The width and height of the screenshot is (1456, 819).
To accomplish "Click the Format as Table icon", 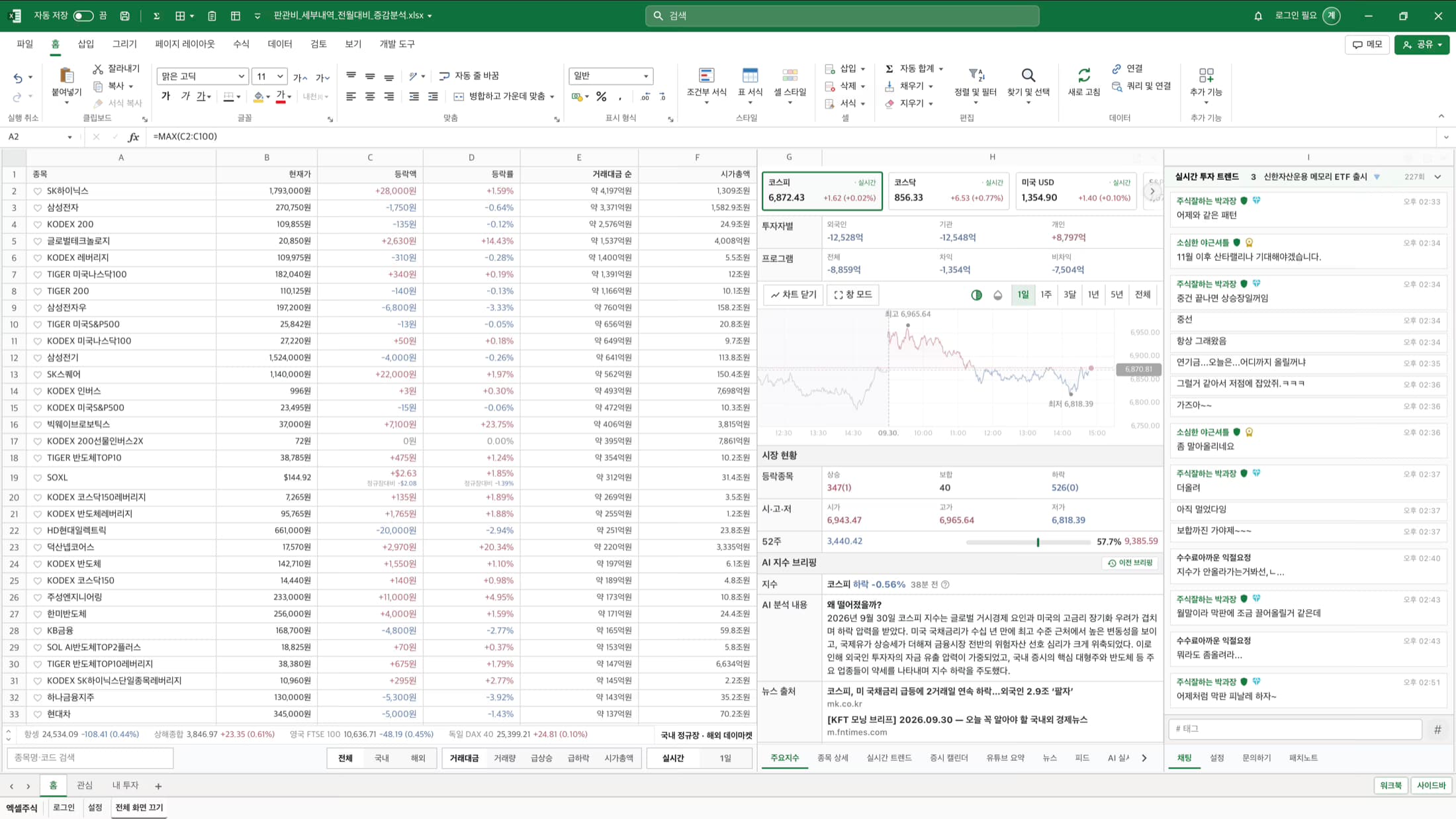I will tap(750, 75).
